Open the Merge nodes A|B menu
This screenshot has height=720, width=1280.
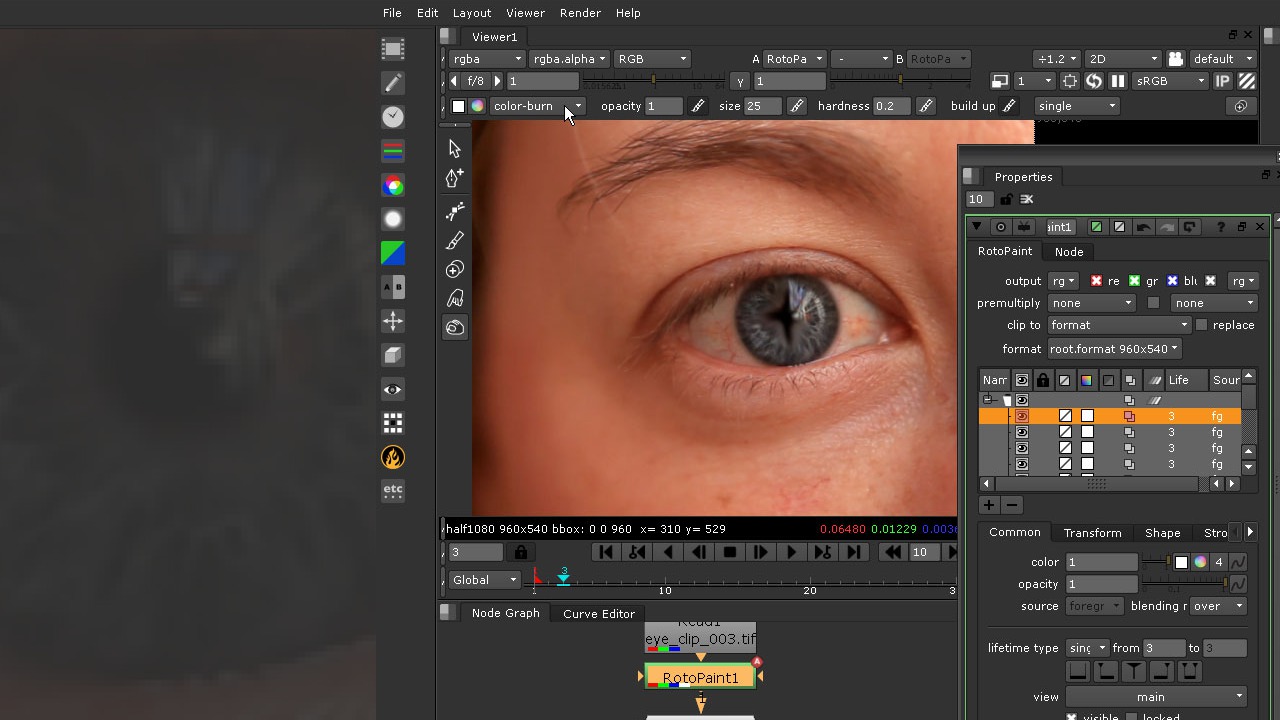pyautogui.click(x=393, y=287)
